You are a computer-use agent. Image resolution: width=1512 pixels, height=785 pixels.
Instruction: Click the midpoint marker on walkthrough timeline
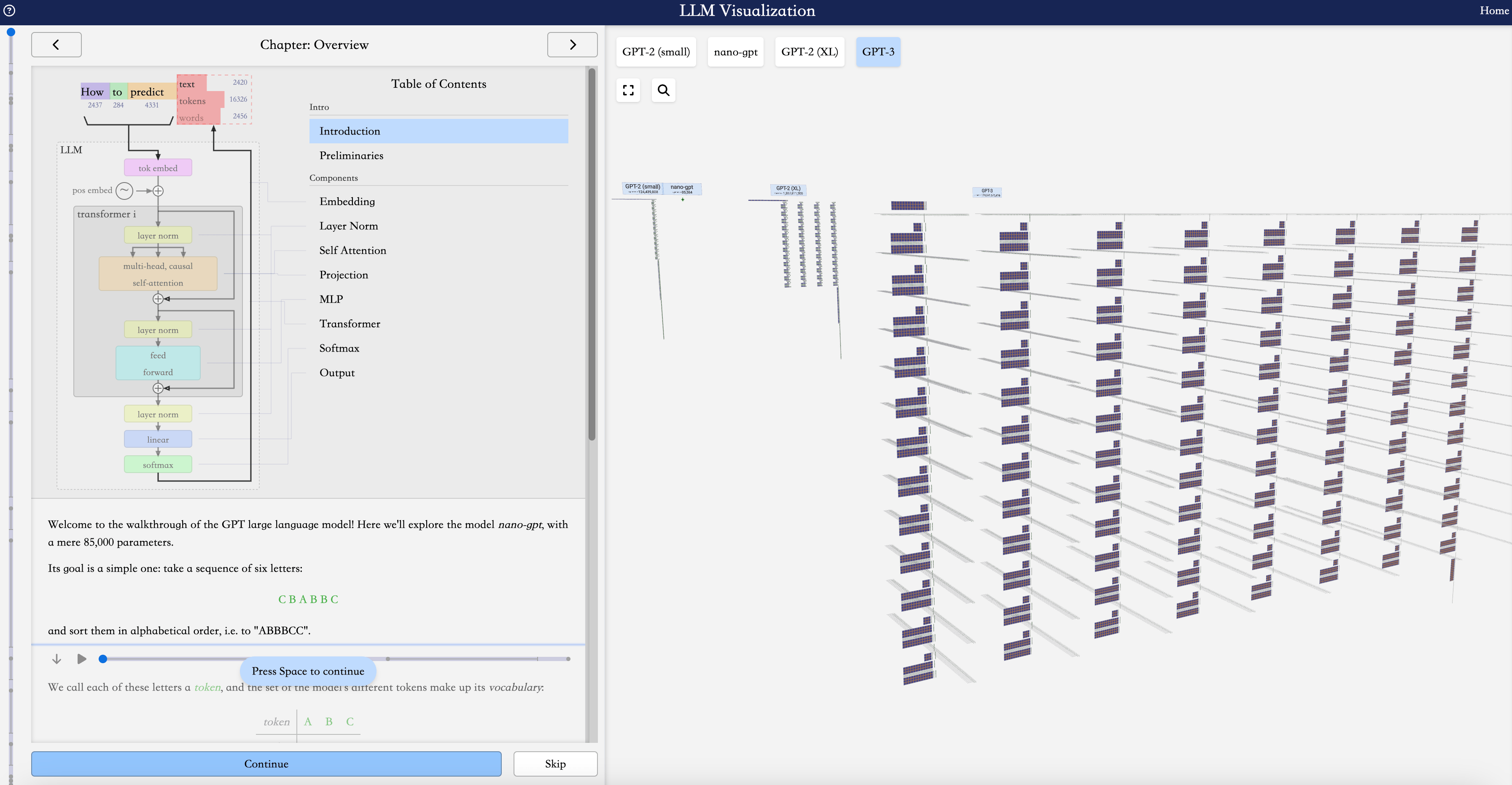[388, 659]
